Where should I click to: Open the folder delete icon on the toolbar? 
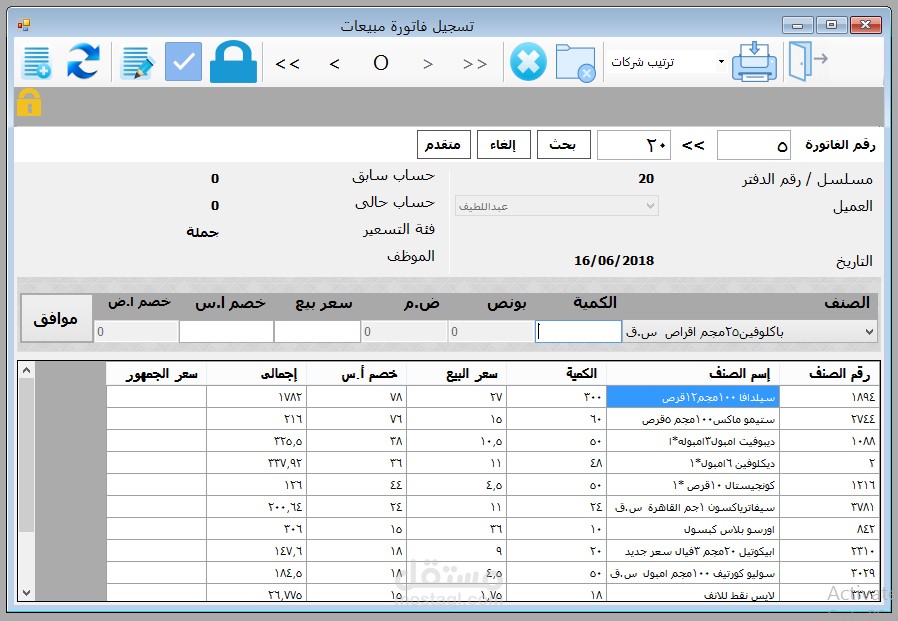coord(575,62)
